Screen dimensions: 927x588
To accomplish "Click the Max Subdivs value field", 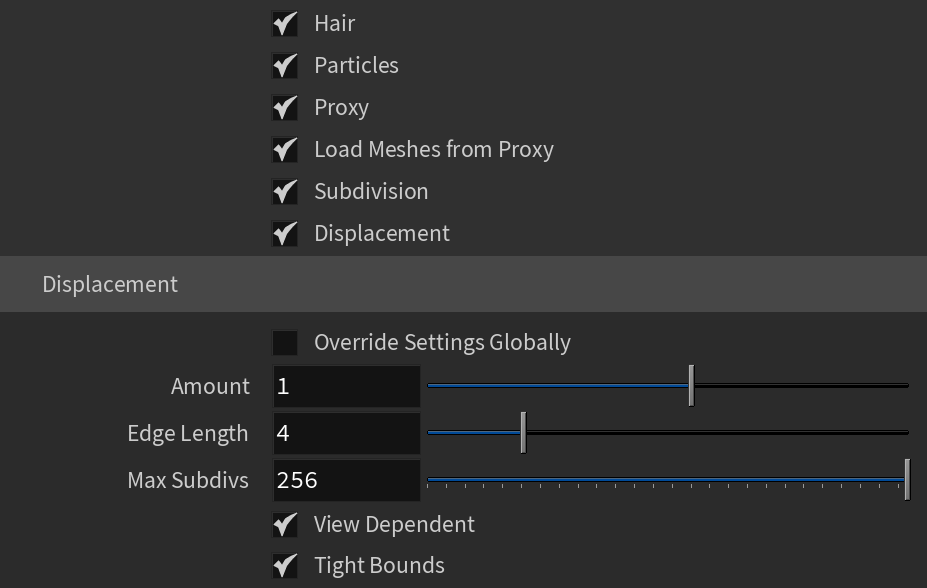I will (347, 480).
